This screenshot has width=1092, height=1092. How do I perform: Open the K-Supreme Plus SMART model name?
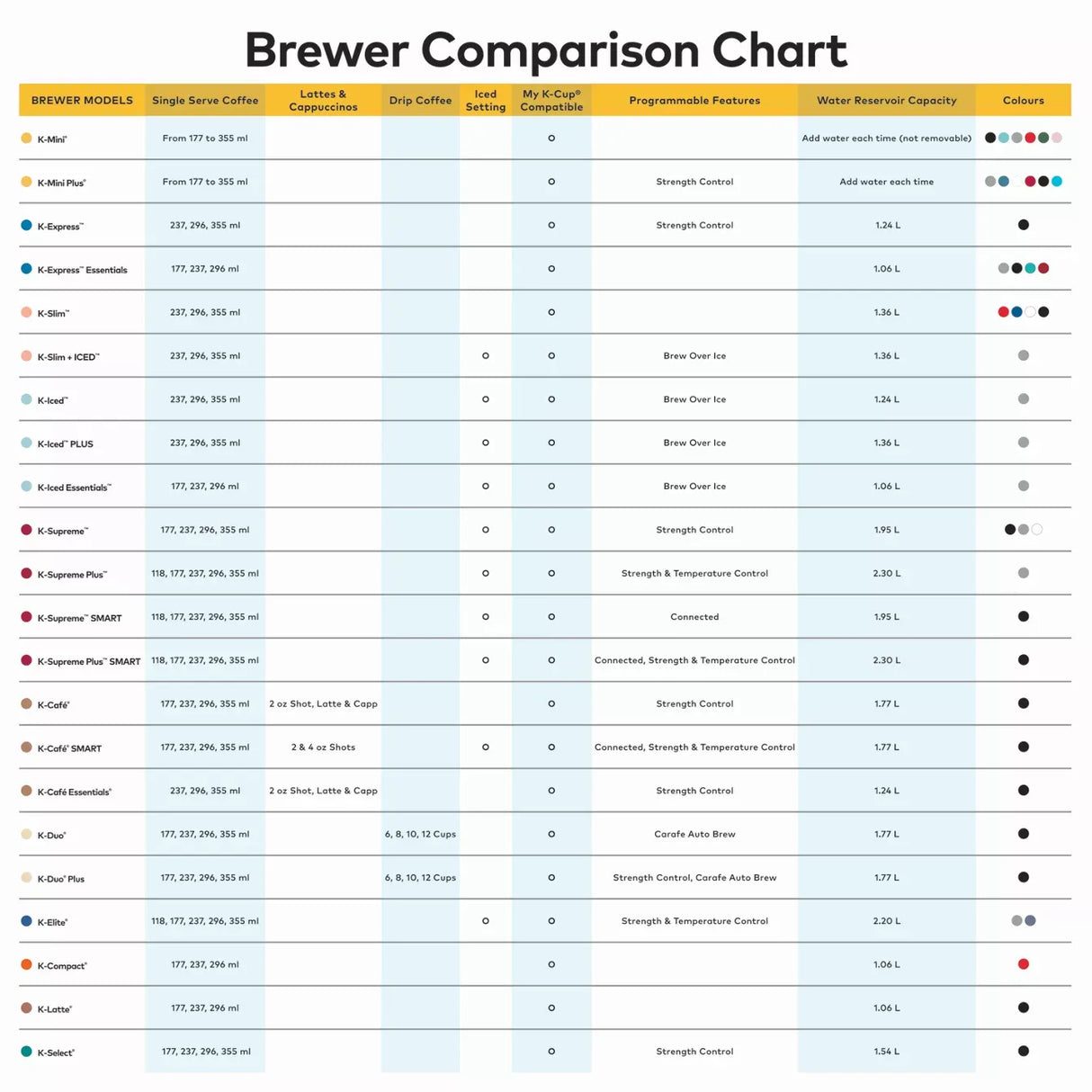pos(89,661)
